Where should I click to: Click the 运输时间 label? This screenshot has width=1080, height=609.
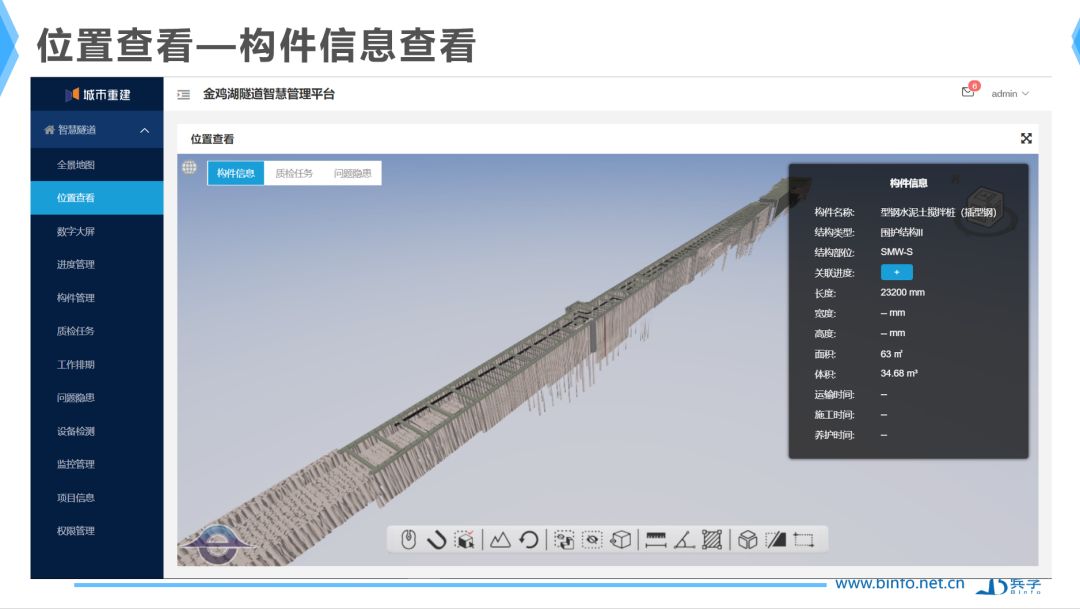click(x=834, y=394)
